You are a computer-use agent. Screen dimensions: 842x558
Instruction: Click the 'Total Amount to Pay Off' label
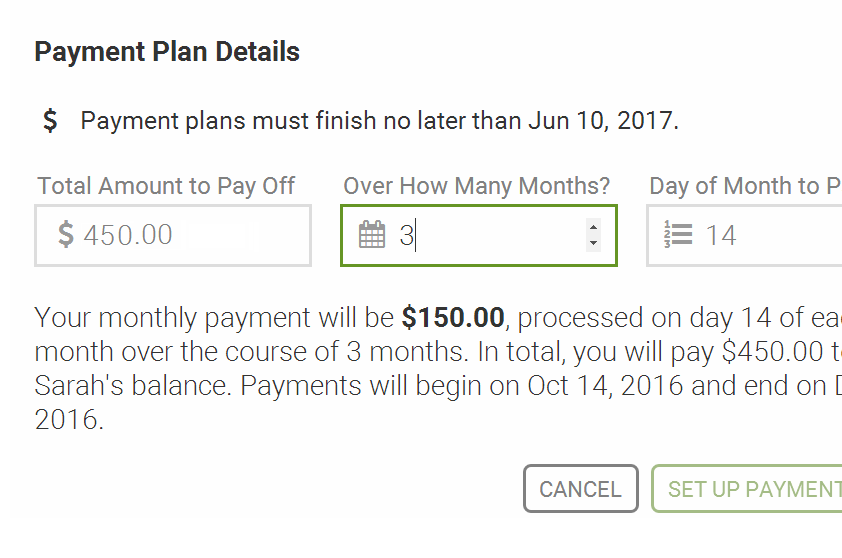coord(166,186)
